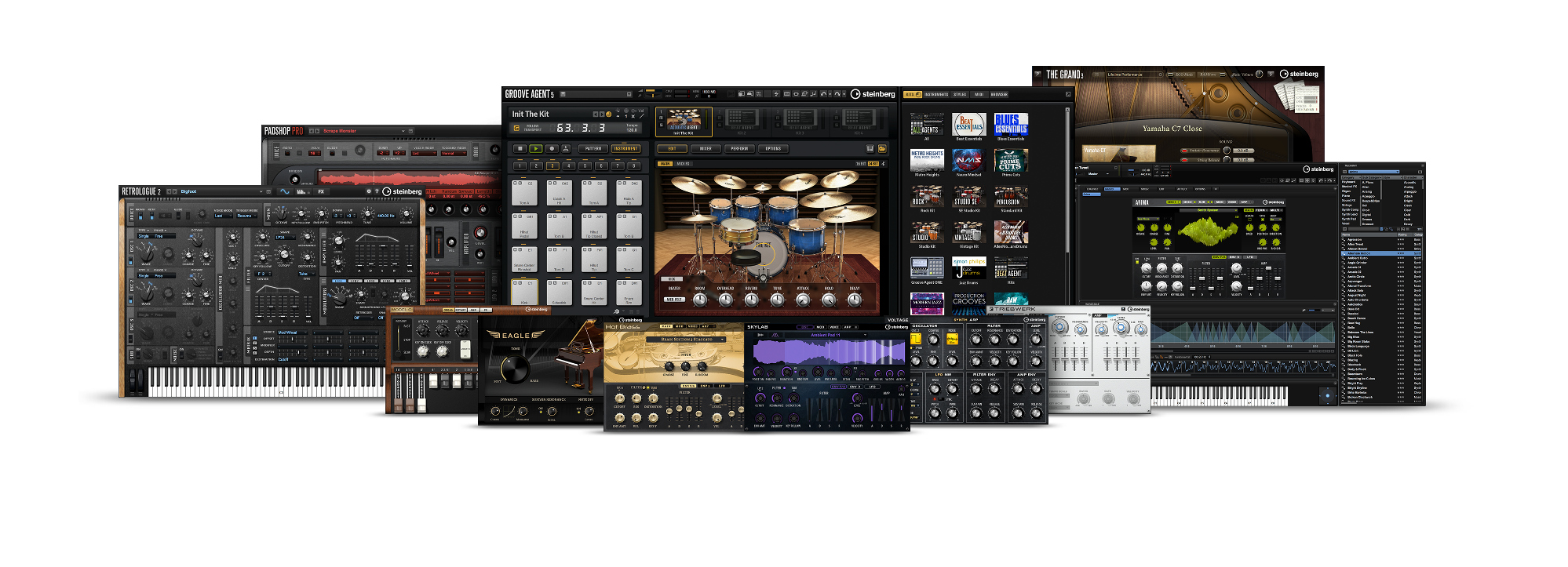Open Retrologue matrix Mod Wheel source dropdown
Screen dimensions: 1568x567
pyautogui.click(x=293, y=333)
